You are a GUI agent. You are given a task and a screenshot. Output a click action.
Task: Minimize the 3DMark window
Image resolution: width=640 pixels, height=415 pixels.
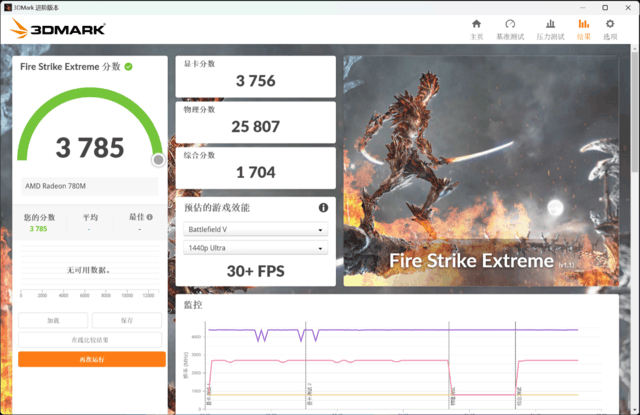(582, 7)
